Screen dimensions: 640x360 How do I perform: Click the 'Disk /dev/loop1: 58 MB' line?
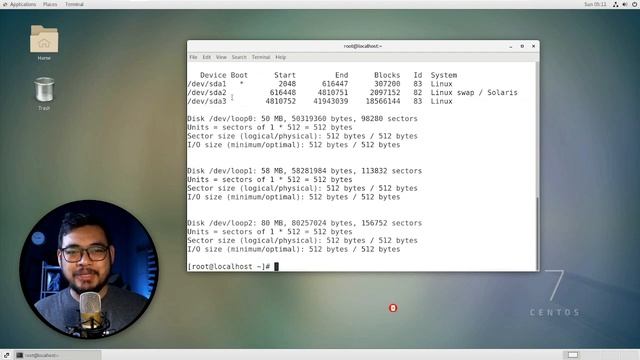304,171
